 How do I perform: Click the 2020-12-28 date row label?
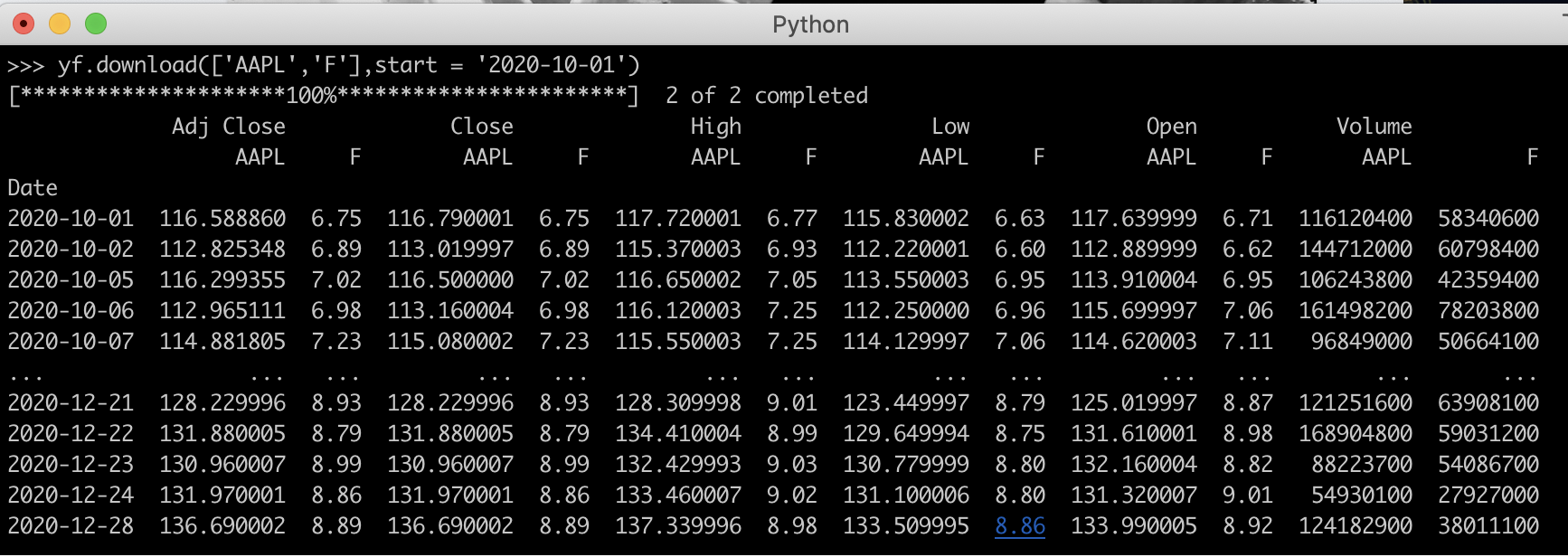[71, 526]
